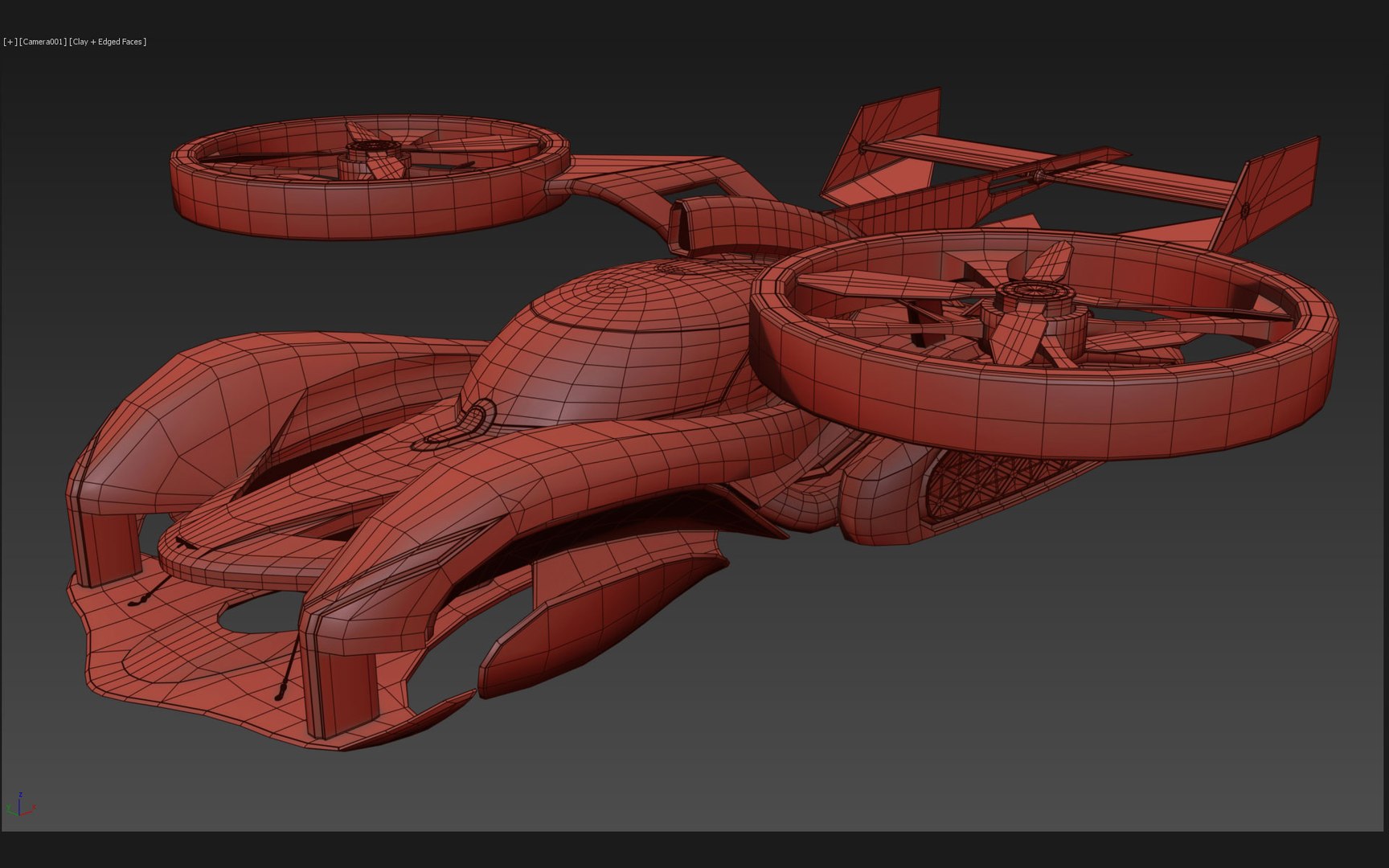Open the [+] general viewport menu
The width and height of the screenshot is (1389, 868).
click(10, 42)
